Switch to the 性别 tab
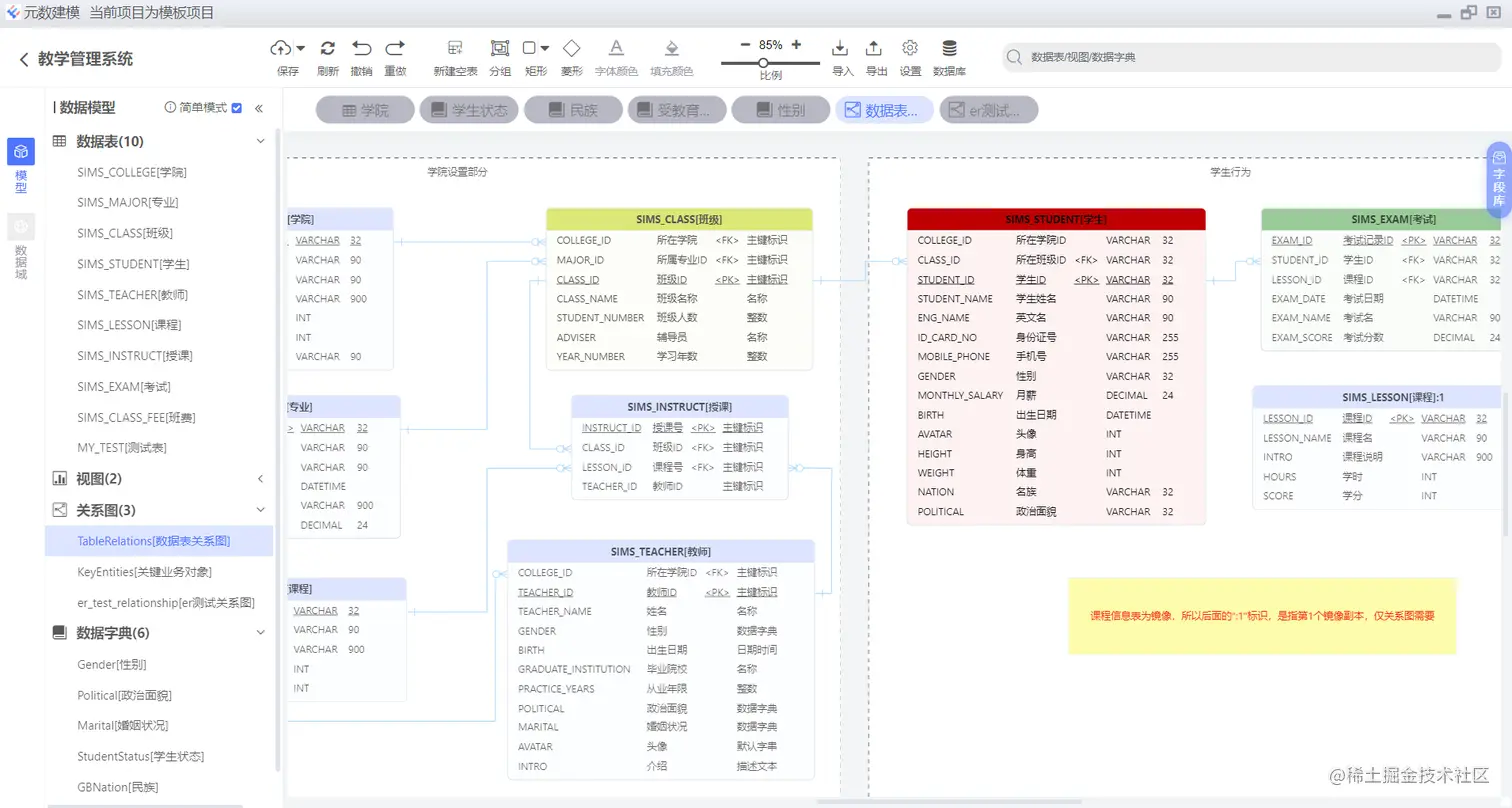 [780, 110]
